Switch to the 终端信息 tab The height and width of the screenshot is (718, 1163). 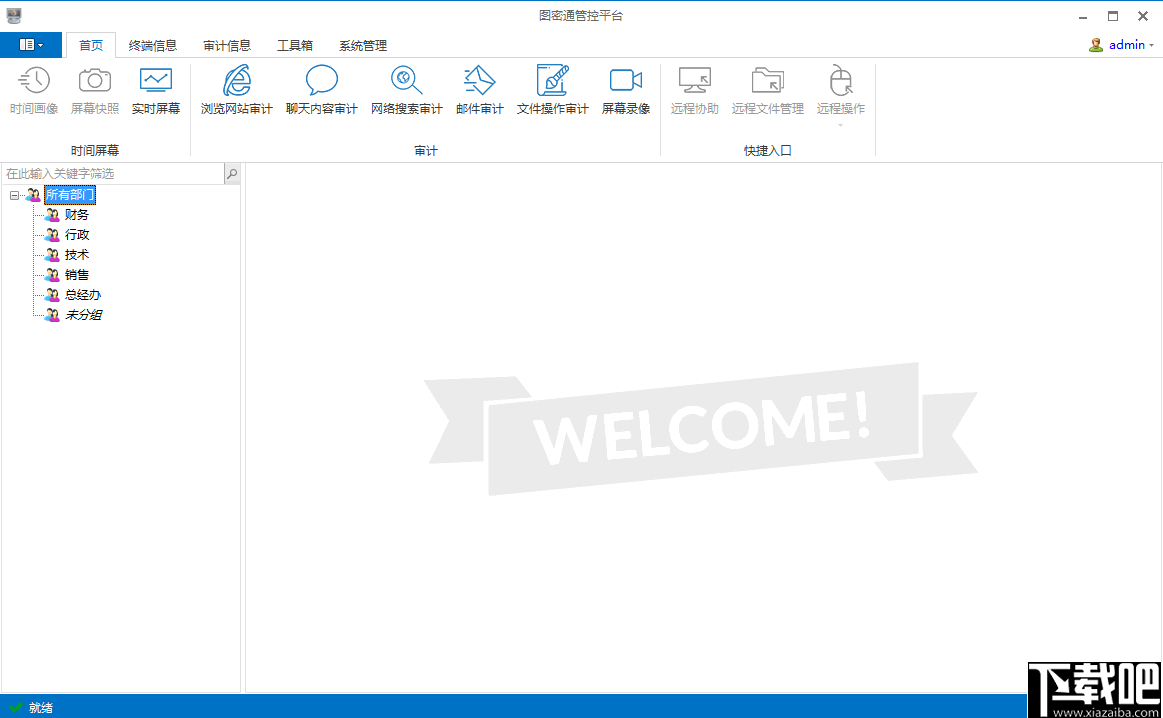click(153, 45)
